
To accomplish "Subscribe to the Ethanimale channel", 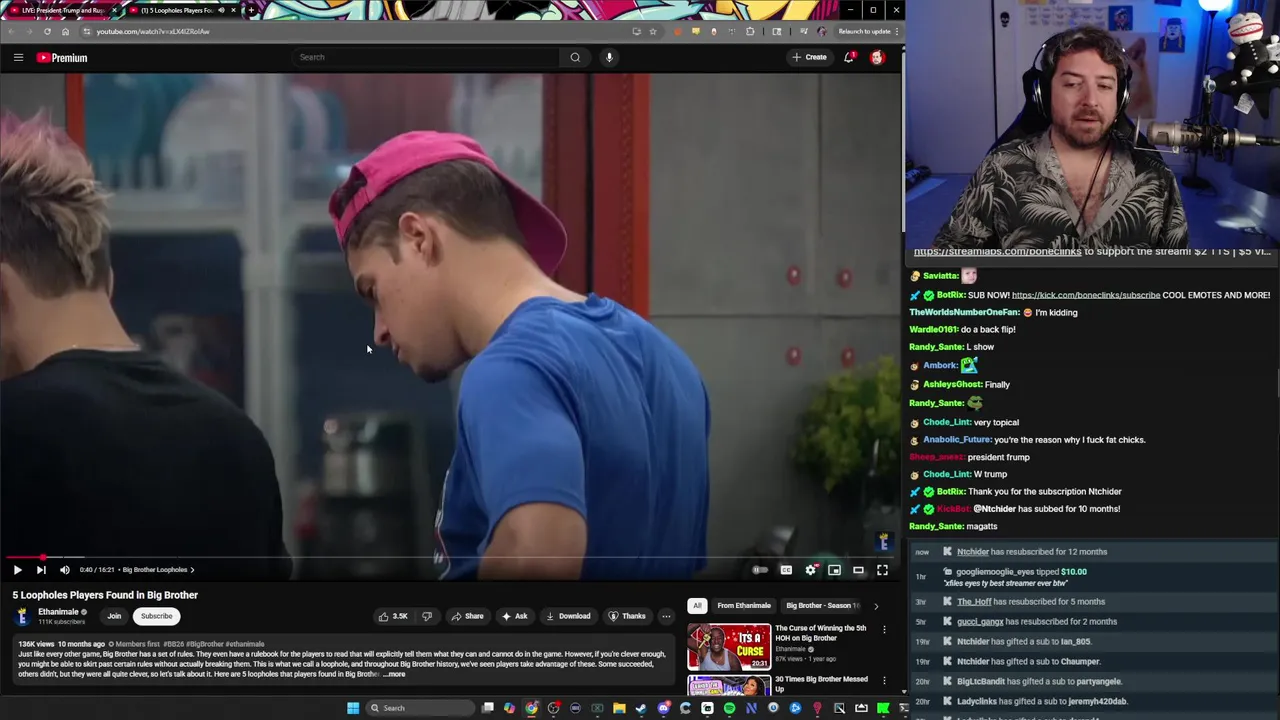I will (156, 616).
